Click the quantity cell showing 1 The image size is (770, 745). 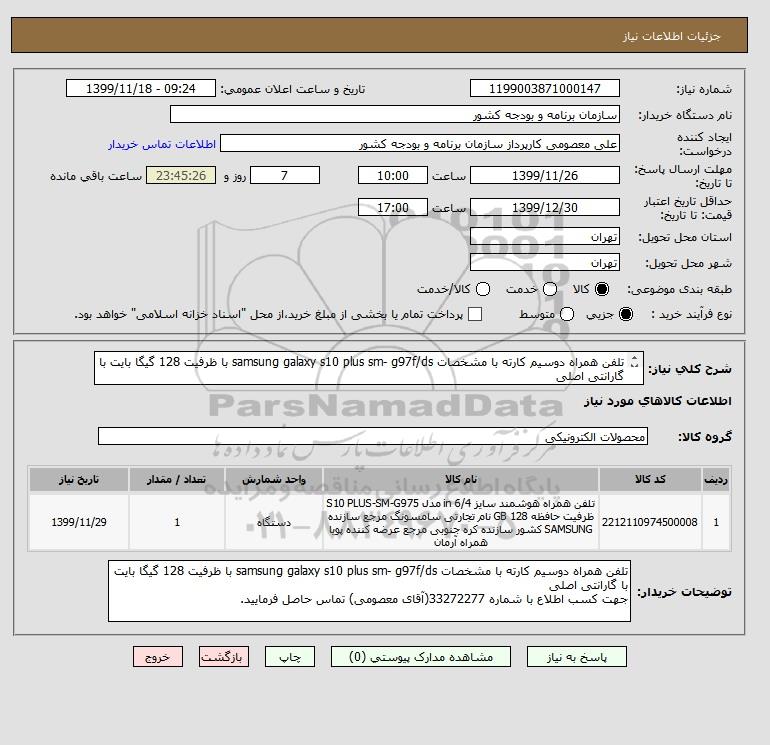point(177,522)
